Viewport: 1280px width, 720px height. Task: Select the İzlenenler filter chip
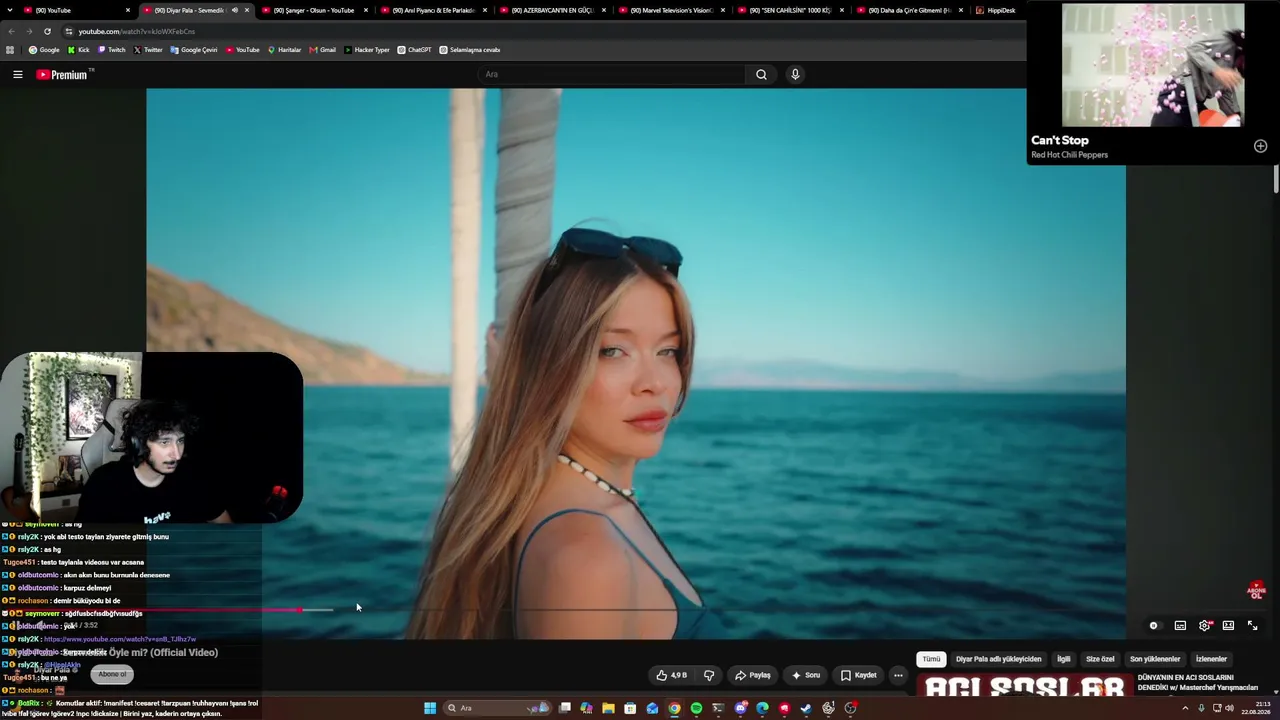pyautogui.click(x=1211, y=659)
